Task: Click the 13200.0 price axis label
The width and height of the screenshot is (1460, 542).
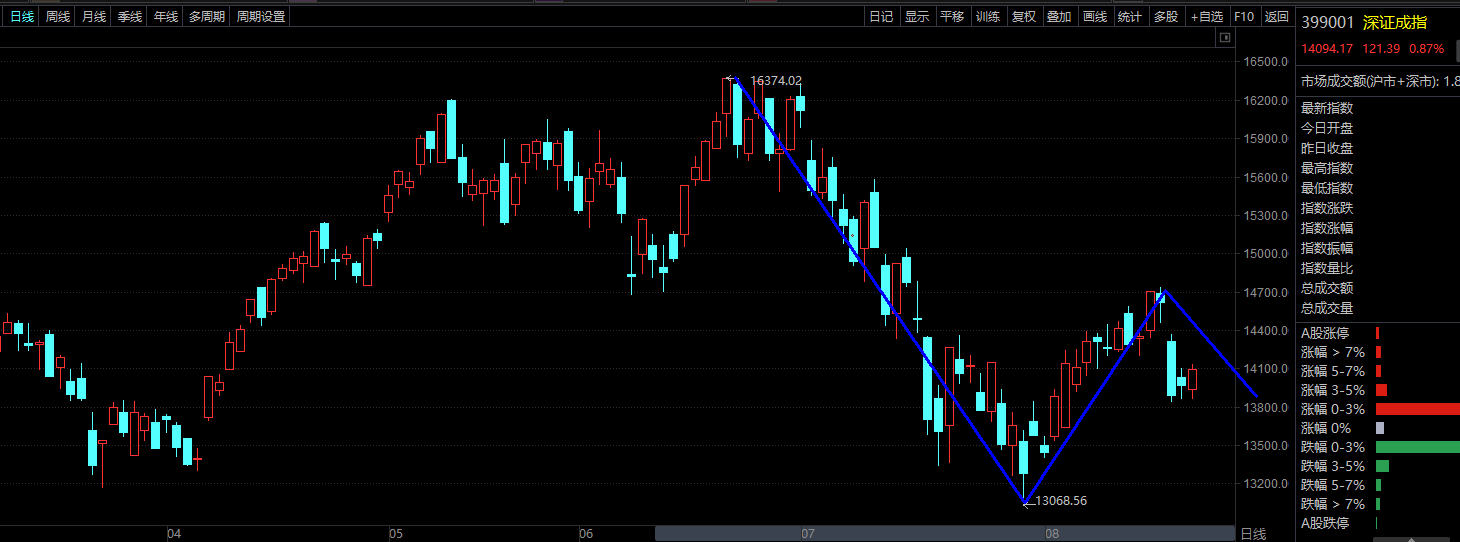Action: tap(1267, 484)
